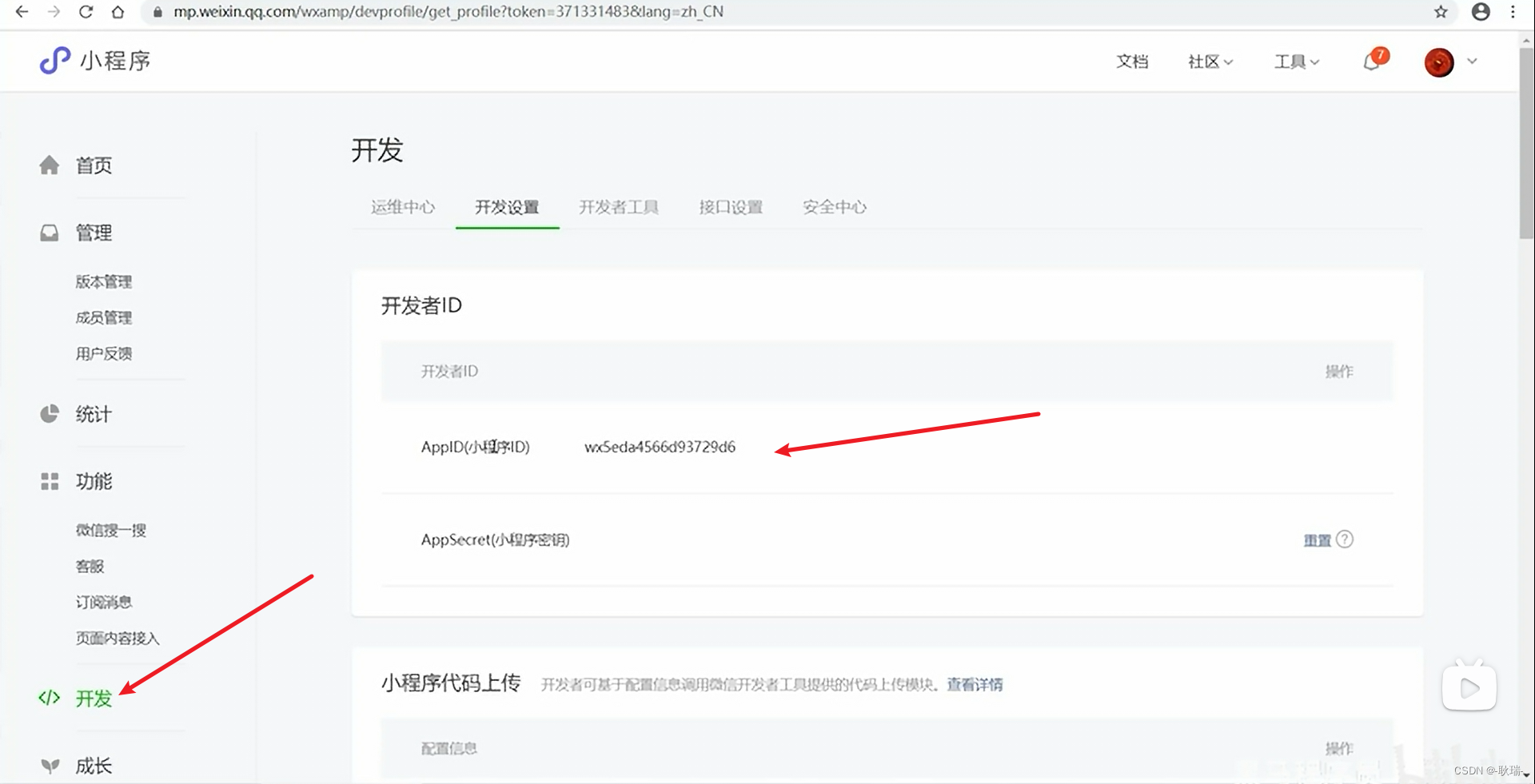Click the 小程序代码上传 heading
This screenshot has height=784, width=1535.
(451, 683)
